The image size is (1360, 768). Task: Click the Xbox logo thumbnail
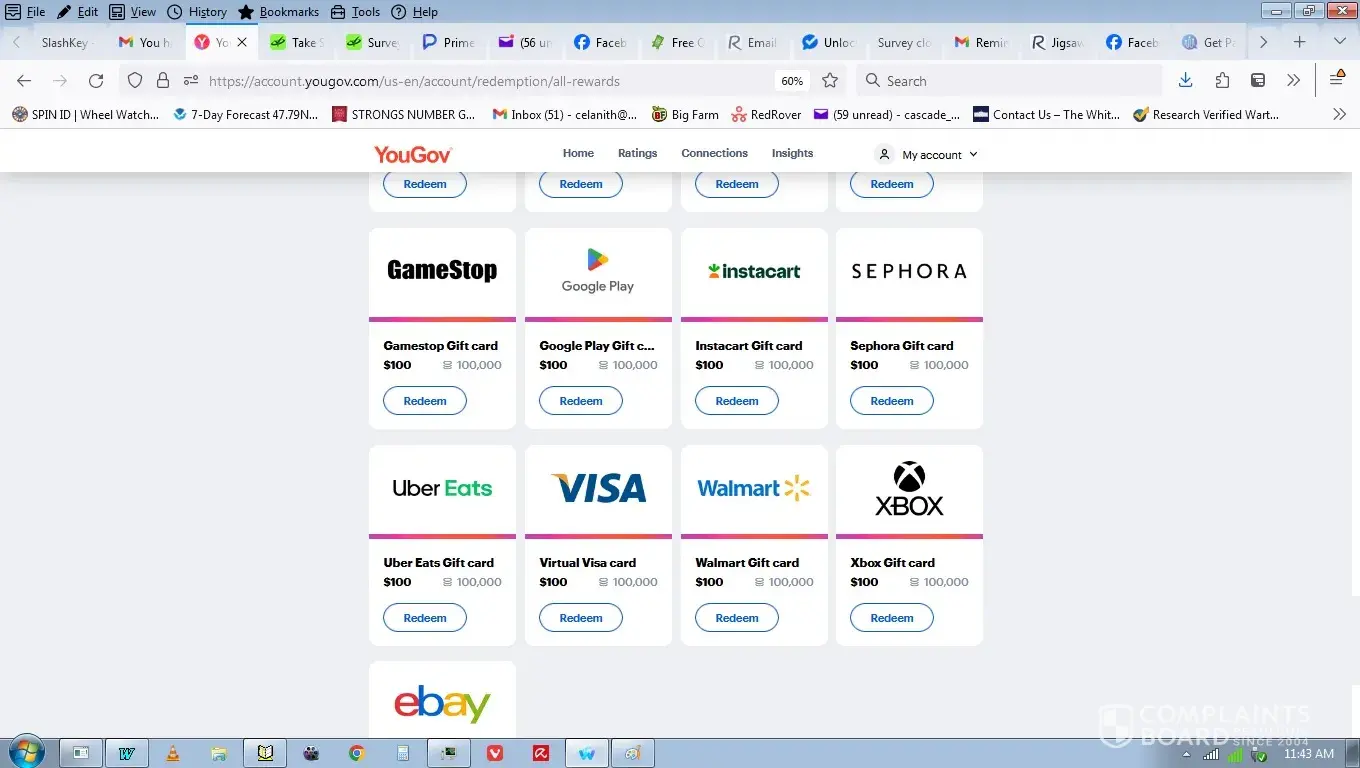tap(910, 489)
